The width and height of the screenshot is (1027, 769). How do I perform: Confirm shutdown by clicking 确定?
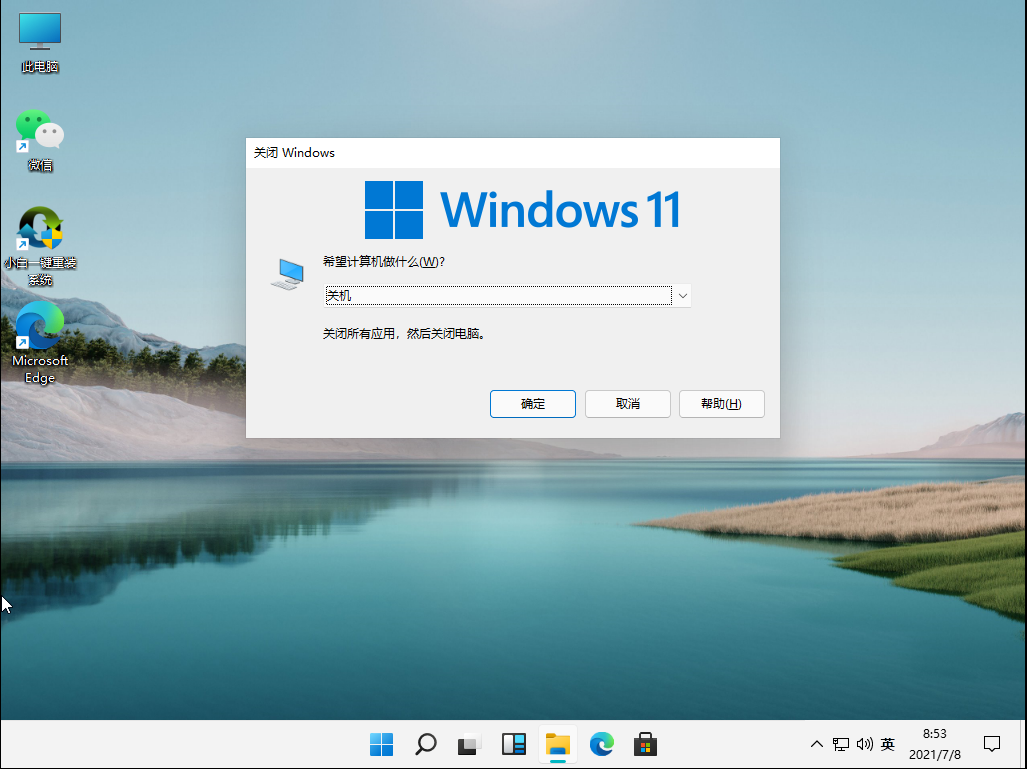tap(532, 404)
